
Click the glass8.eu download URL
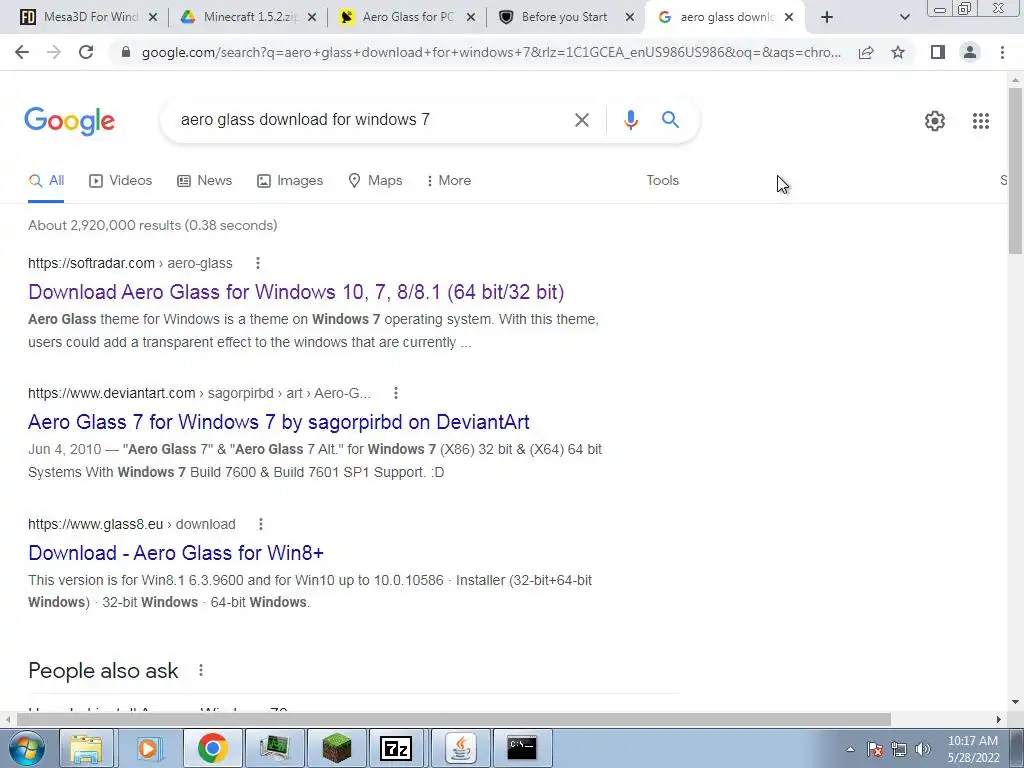132,524
